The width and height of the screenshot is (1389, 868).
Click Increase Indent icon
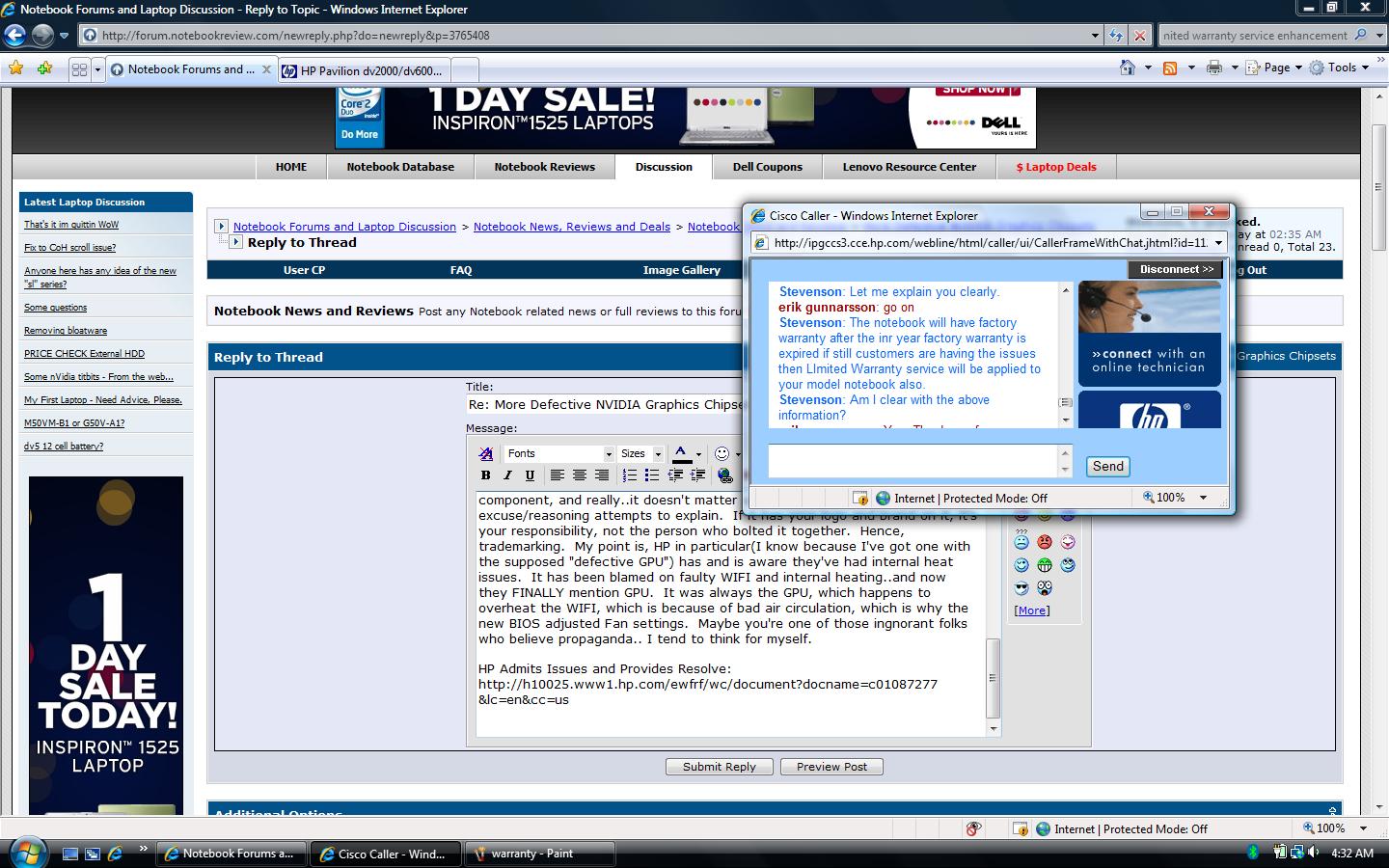pos(697,475)
